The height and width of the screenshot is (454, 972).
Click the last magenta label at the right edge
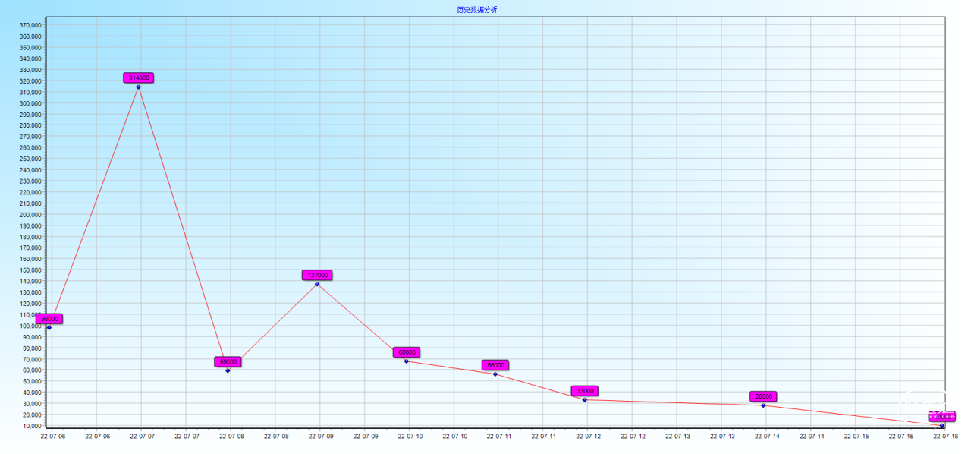click(942, 416)
